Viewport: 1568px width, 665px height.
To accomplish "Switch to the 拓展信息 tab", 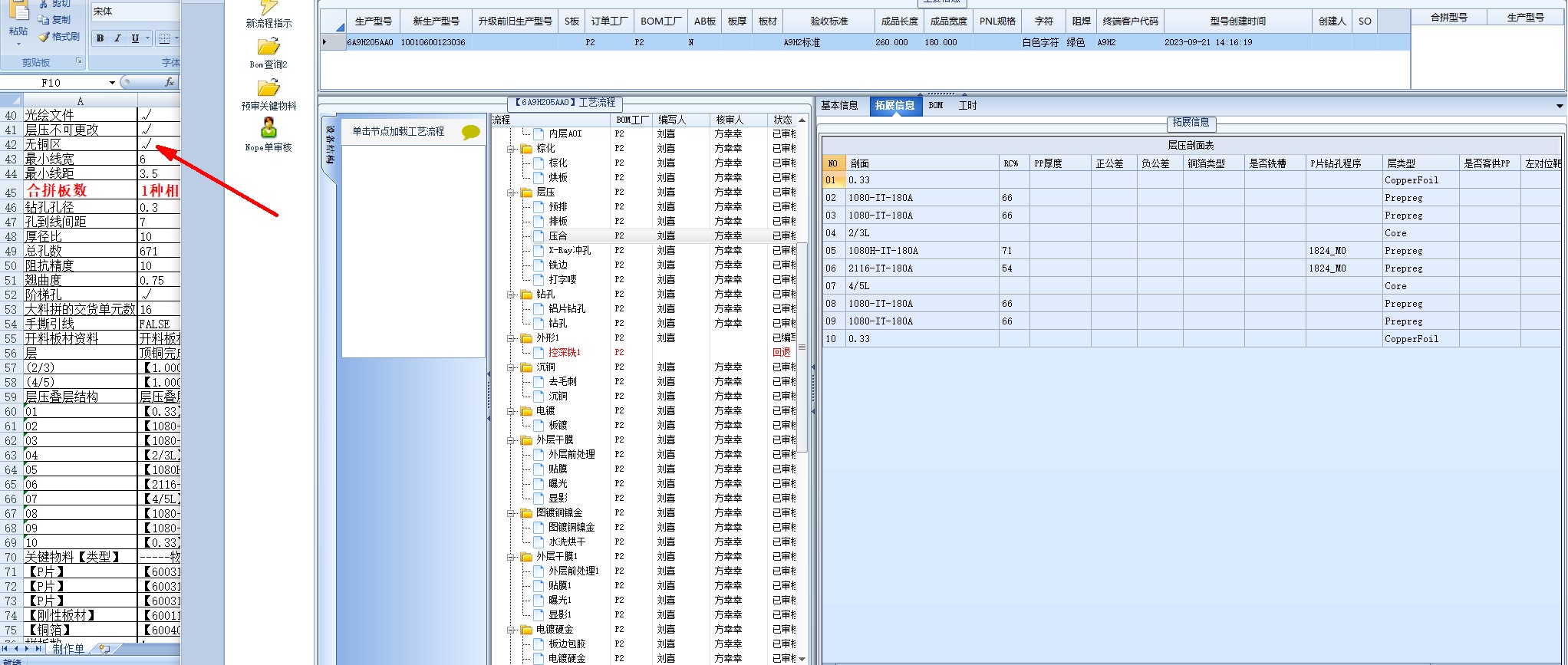I will click(894, 106).
